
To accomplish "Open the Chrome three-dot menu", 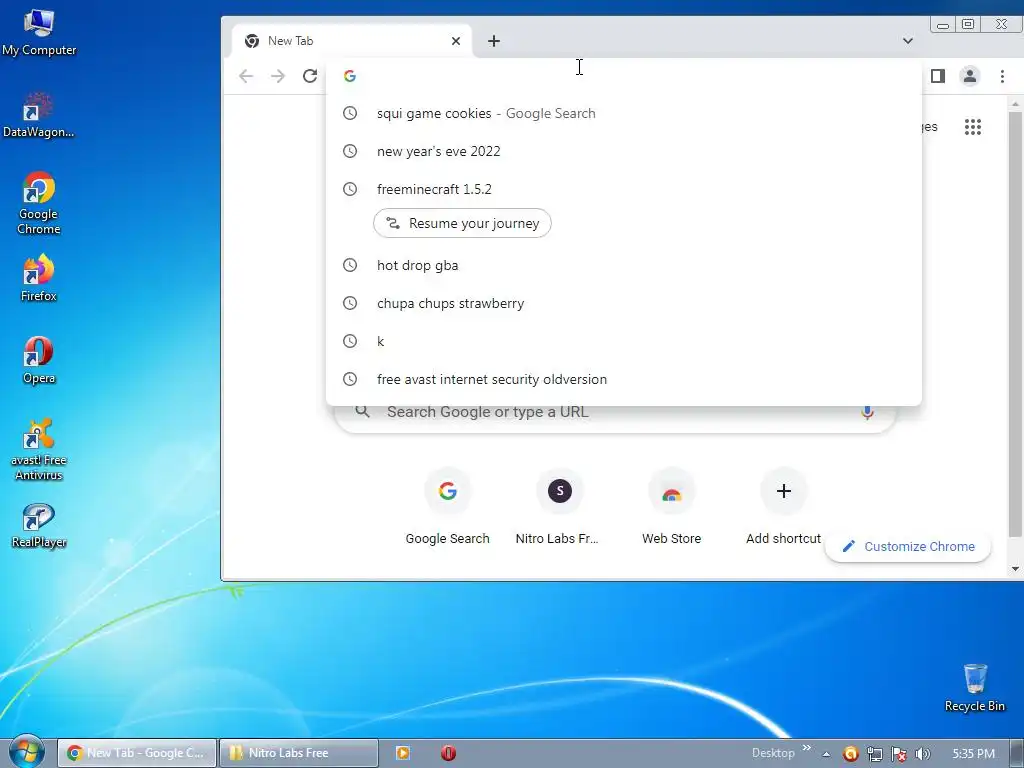I will coord(1002,76).
